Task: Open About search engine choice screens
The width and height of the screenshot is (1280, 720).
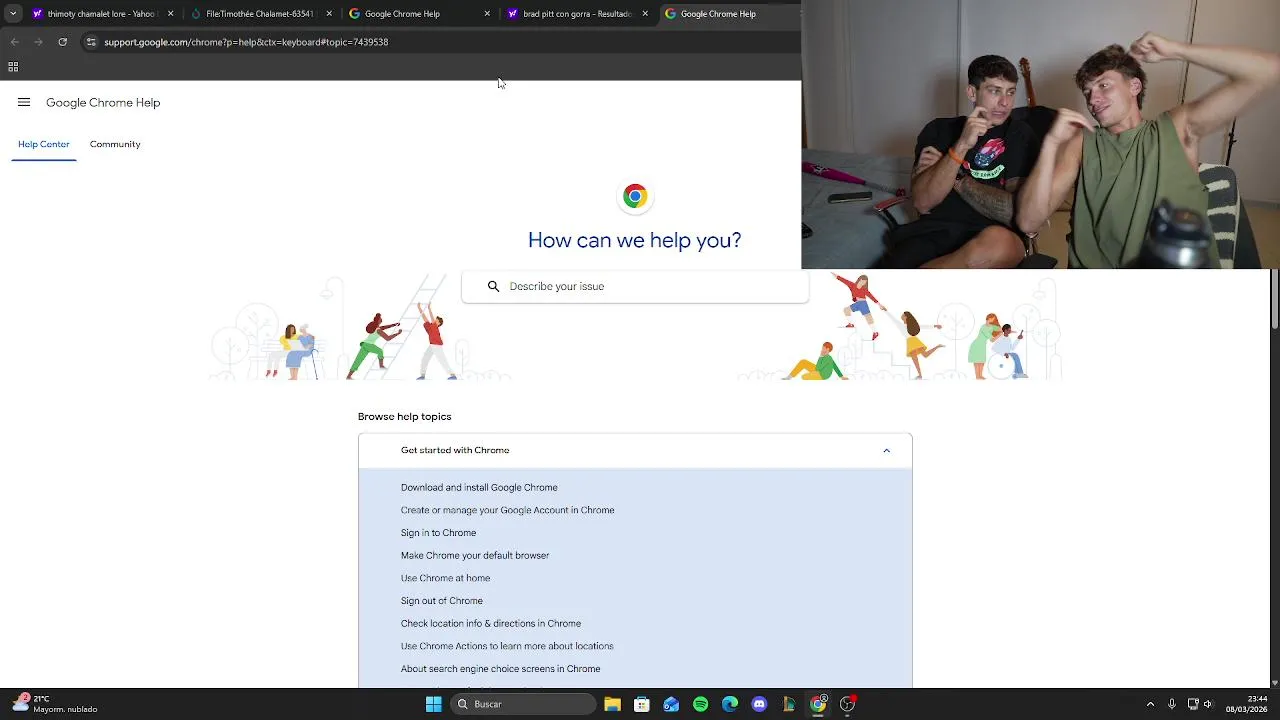Action: (x=501, y=669)
